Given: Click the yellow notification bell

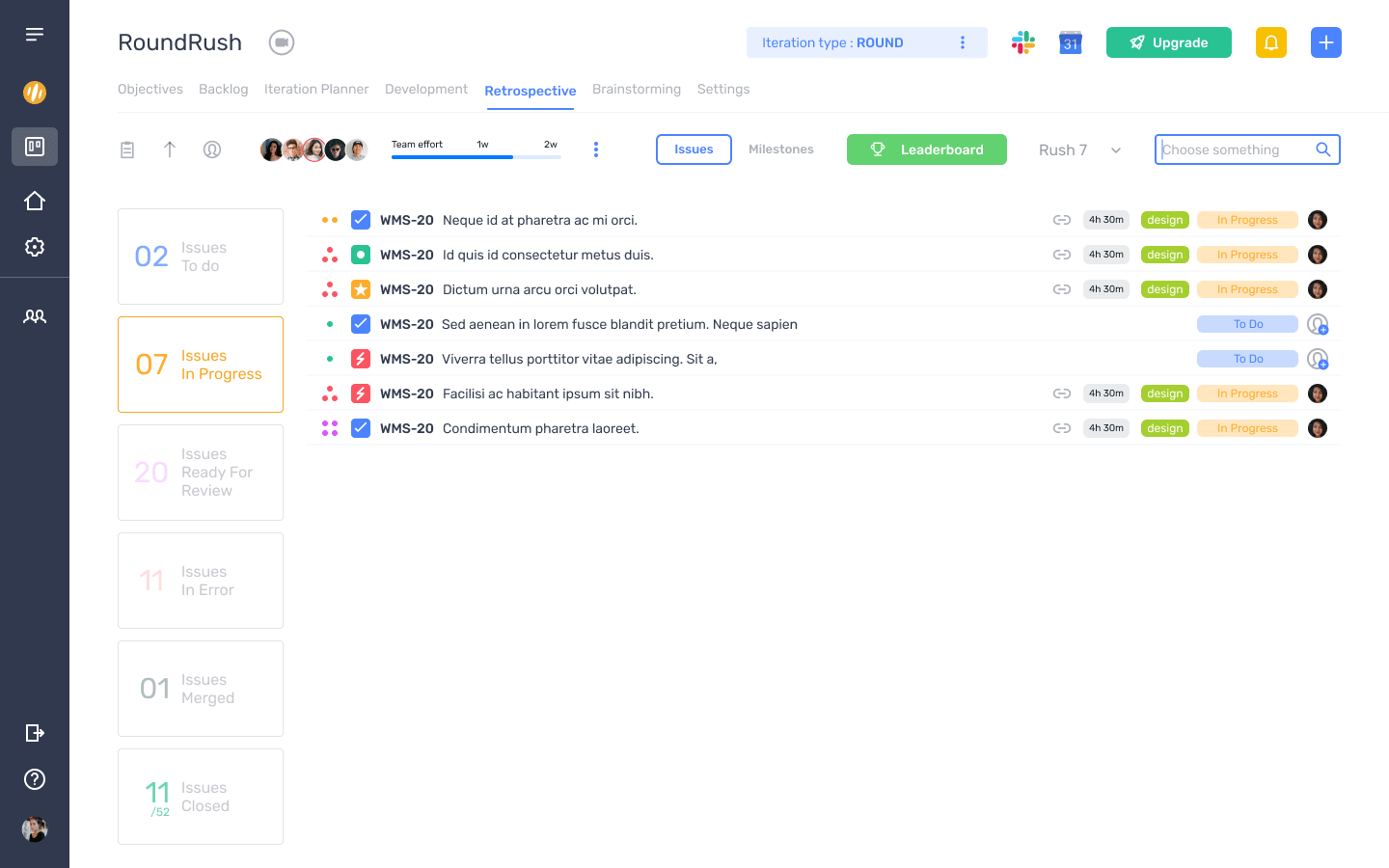Looking at the screenshot, I should [x=1271, y=42].
